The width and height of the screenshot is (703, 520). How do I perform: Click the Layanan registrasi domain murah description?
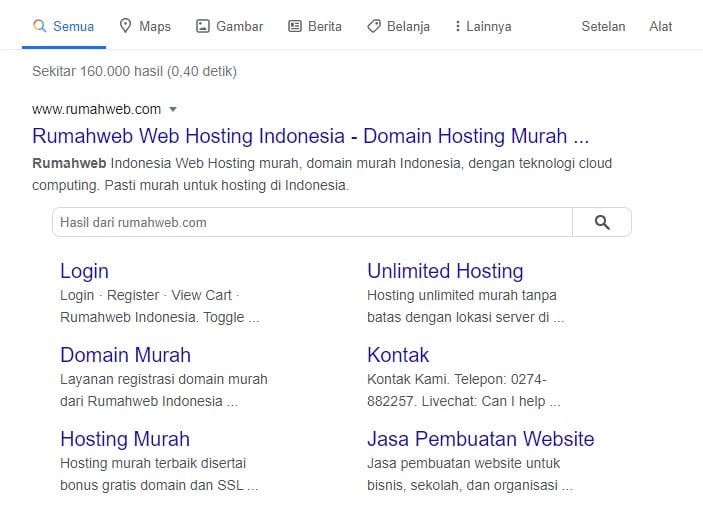coord(164,390)
